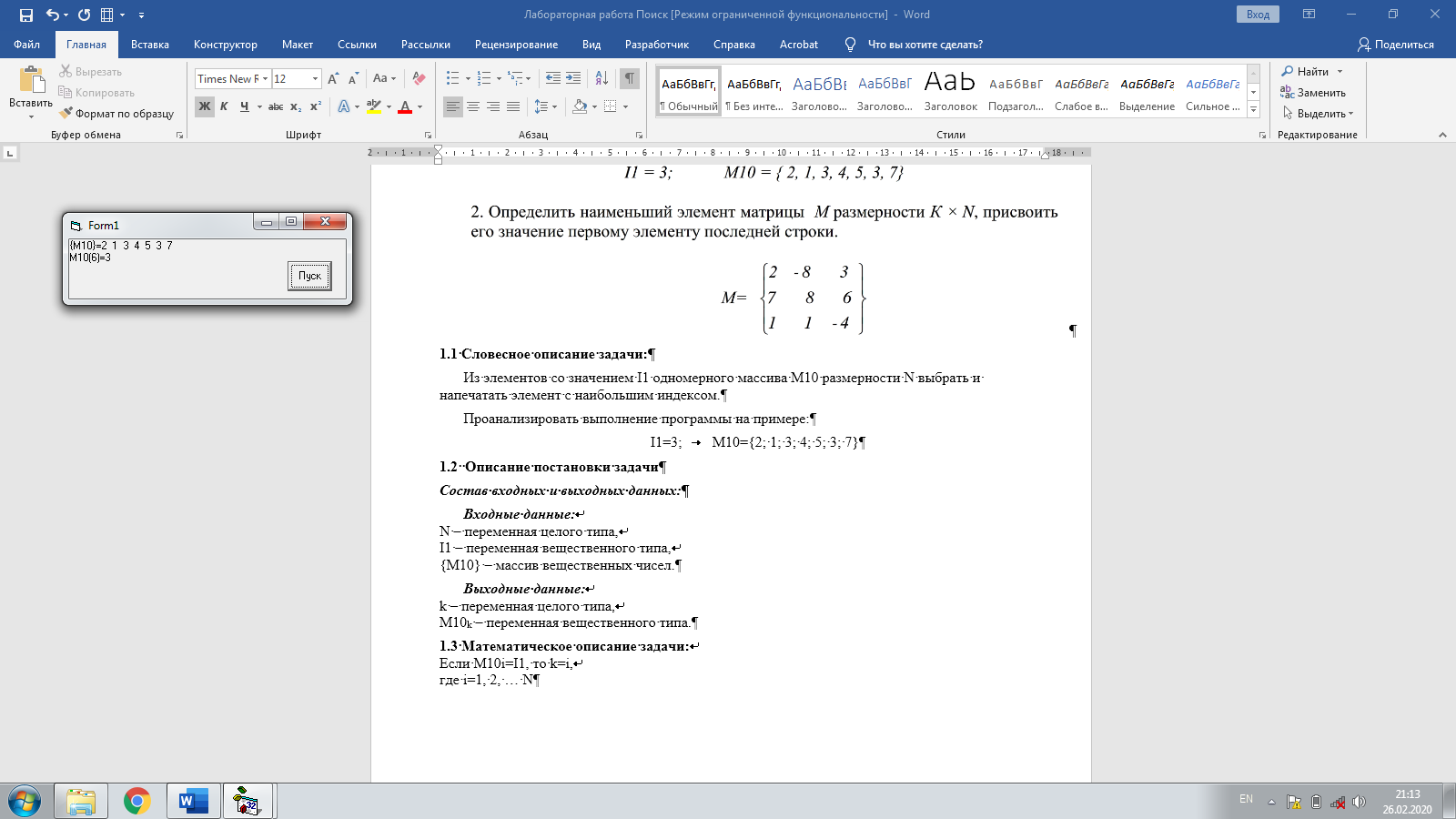The image size is (1456, 819).
Task: Toggle left alignment of paragraph
Action: 453,106
